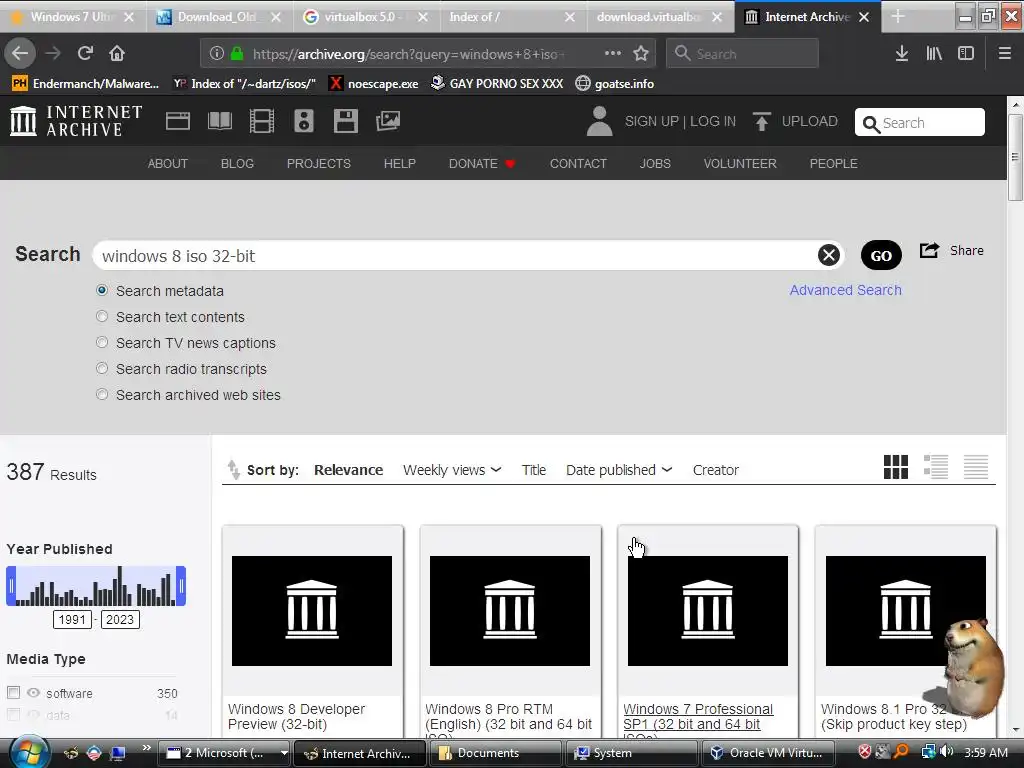Select Search radio transcripts radio button
Image resolution: width=1024 pixels, height=768 pixels.
coord(102,368)
